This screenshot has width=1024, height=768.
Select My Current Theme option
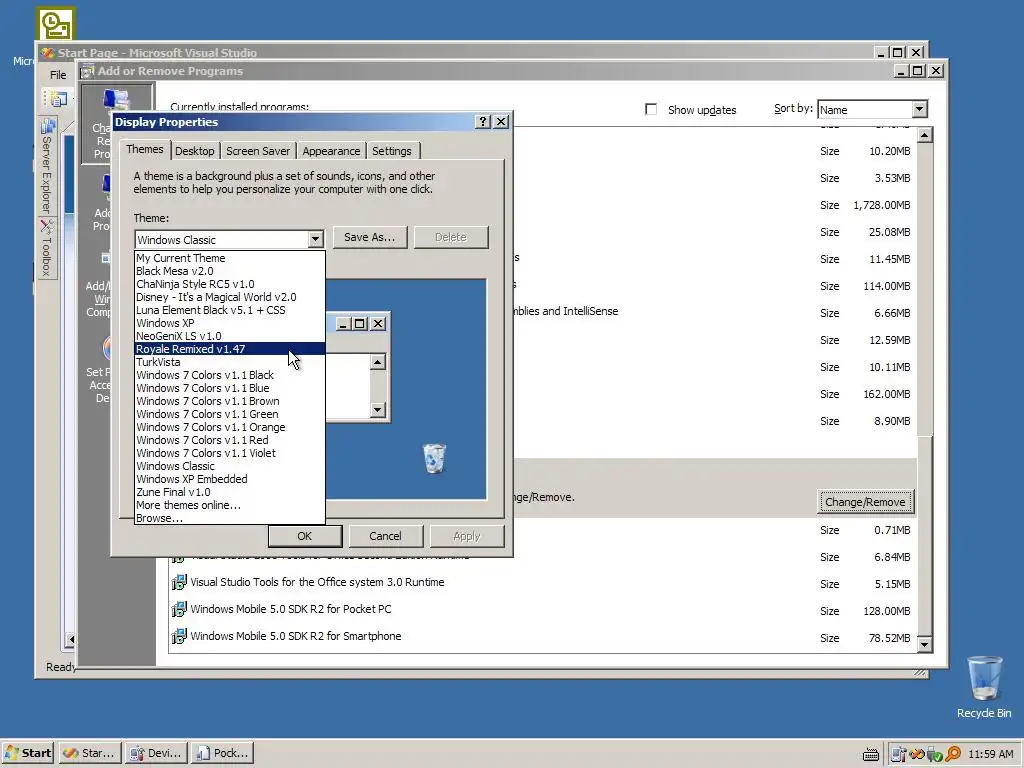pyautogui.click(x=229, y=258)
